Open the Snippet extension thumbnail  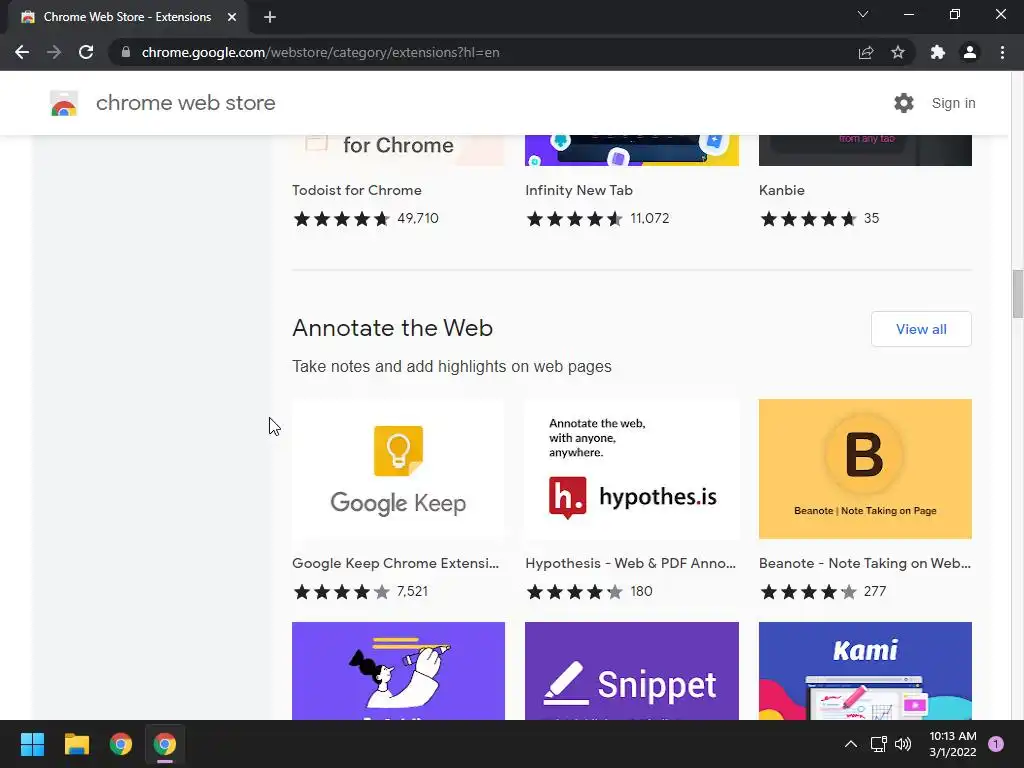632,671
